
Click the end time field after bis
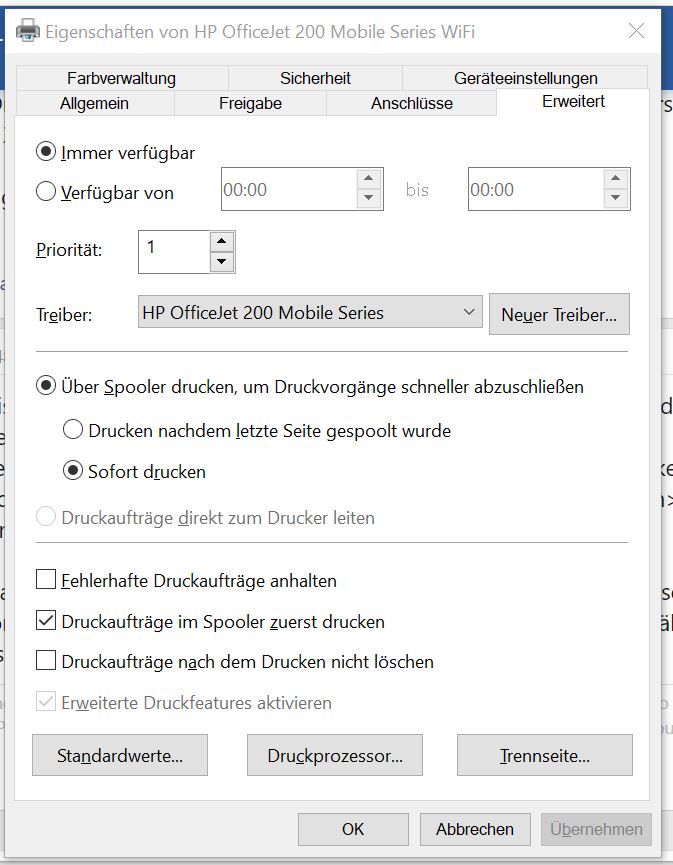pos(536,189)
